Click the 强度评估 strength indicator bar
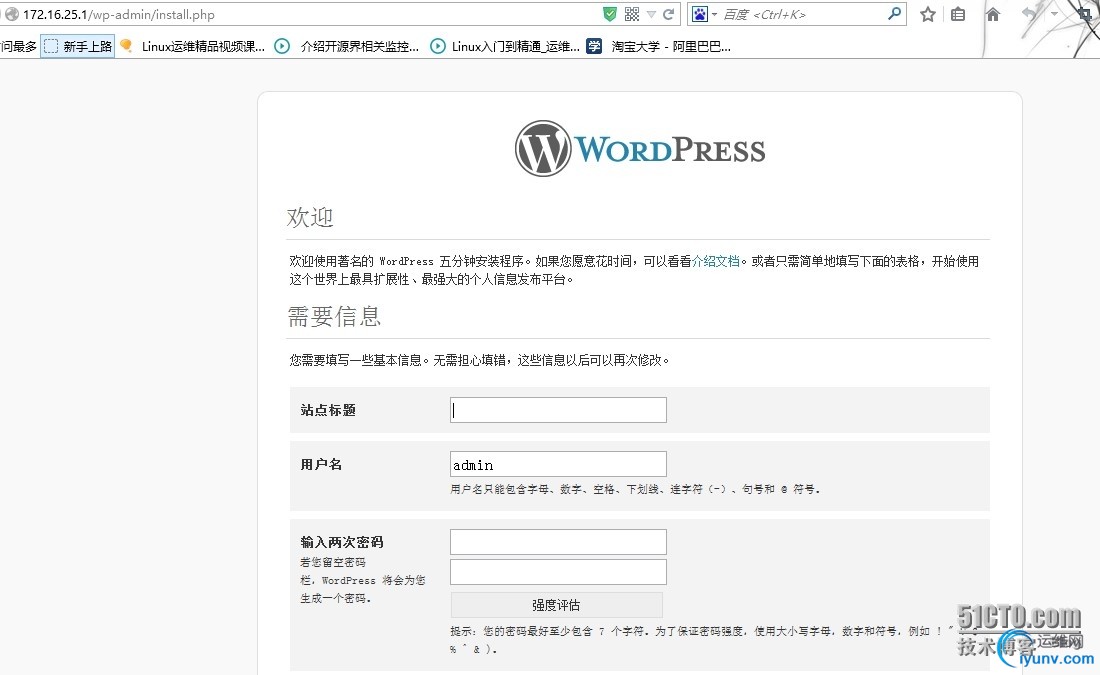Screen dimensions: 1100x675 556,605
